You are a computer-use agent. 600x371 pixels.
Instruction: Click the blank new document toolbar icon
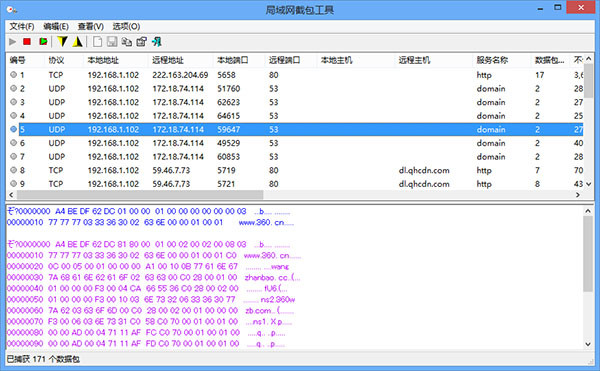click(98, 42)
